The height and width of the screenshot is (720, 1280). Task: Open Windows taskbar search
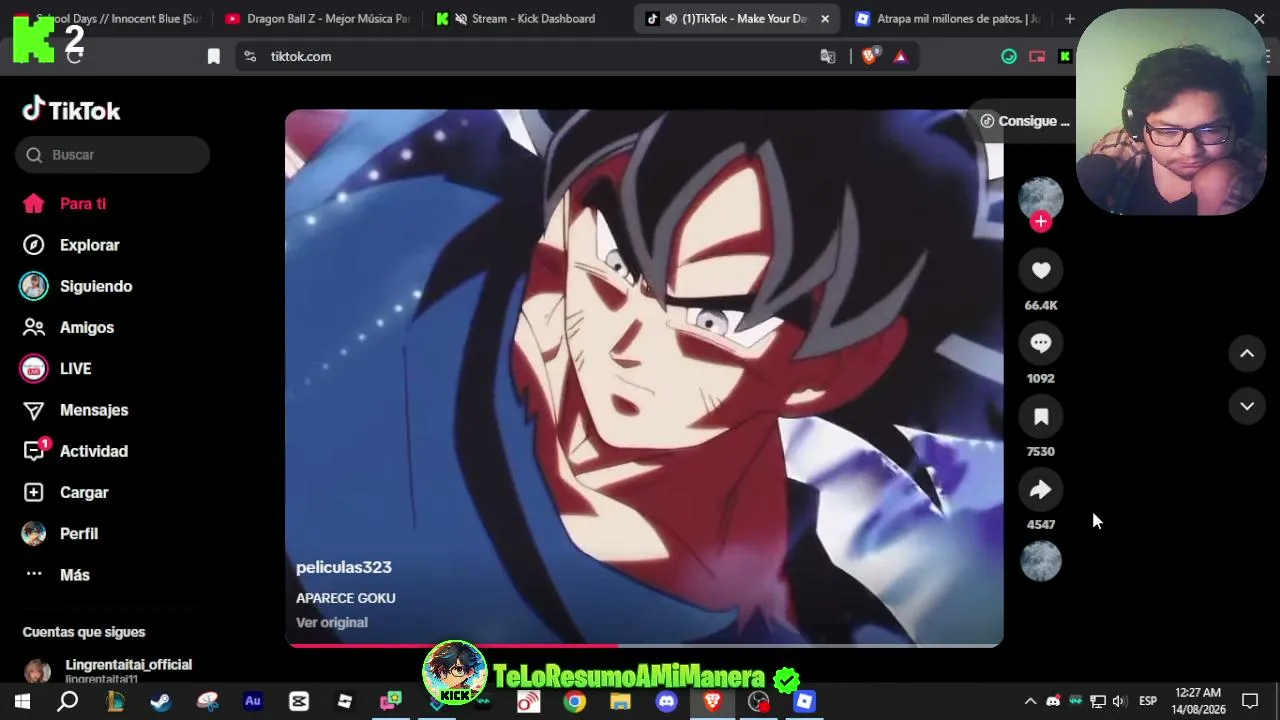[x=67, y=701]
